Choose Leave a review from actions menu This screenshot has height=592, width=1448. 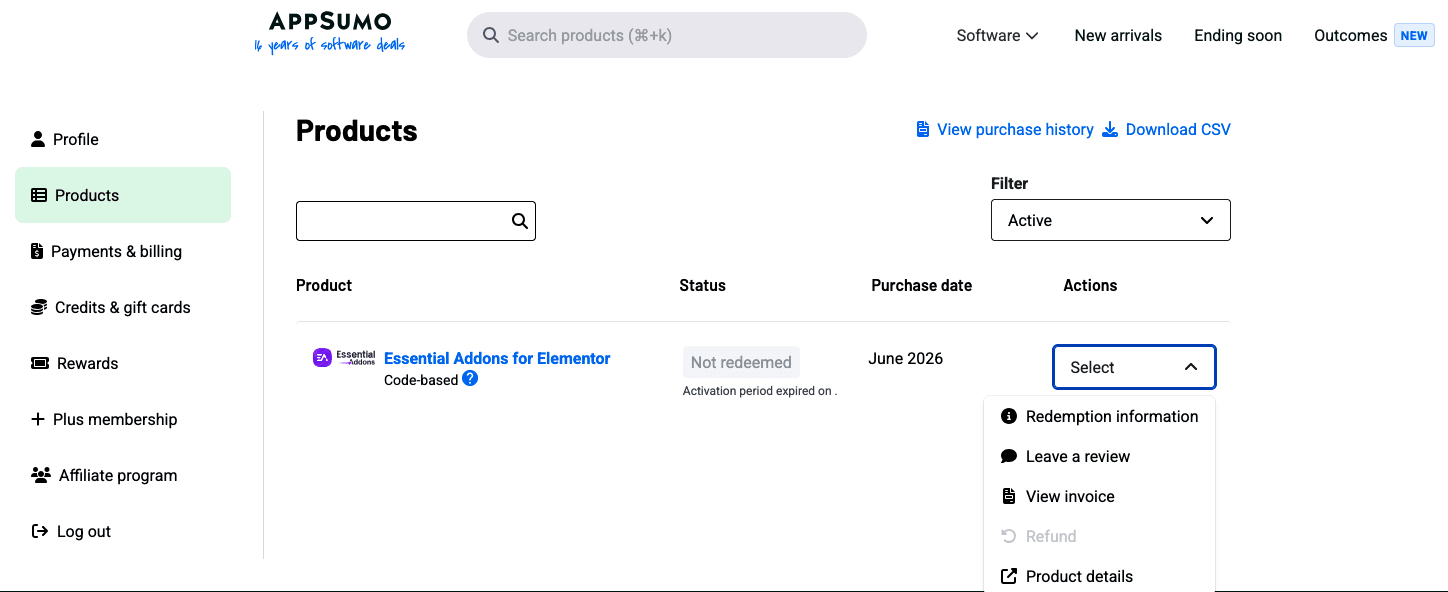(1100, 456)
